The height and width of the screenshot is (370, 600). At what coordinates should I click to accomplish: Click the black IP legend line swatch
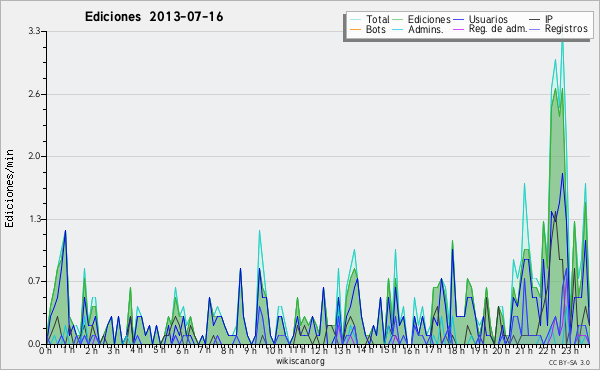coord(535,20)
